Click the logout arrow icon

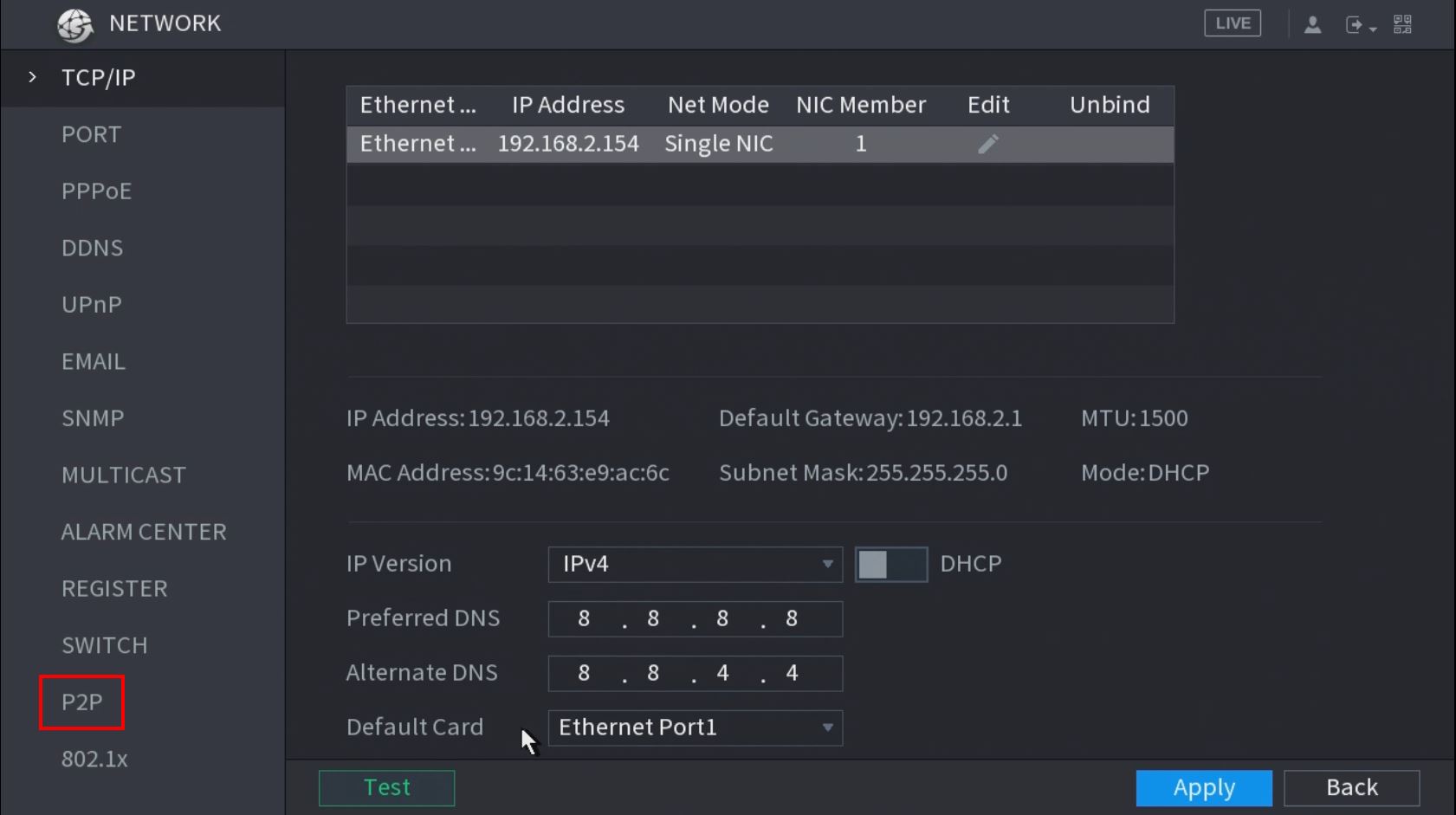[x=1356, y=25]
